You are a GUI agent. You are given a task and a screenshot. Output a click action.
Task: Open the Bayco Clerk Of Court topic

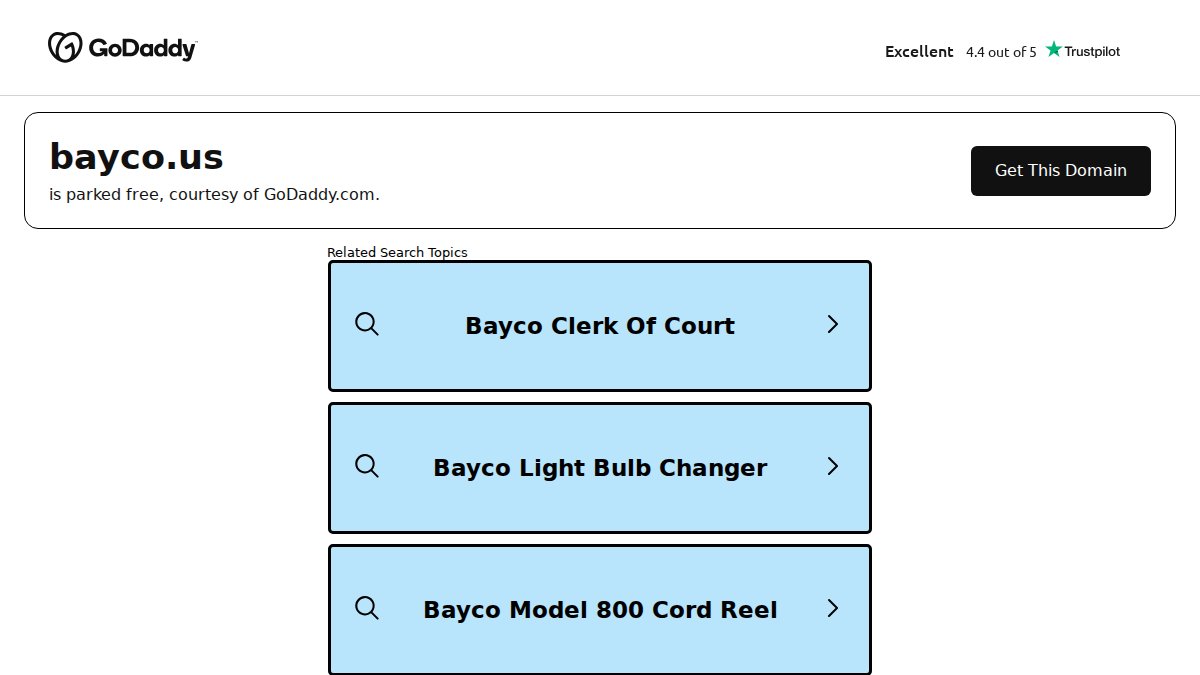(x=600, y=326)
